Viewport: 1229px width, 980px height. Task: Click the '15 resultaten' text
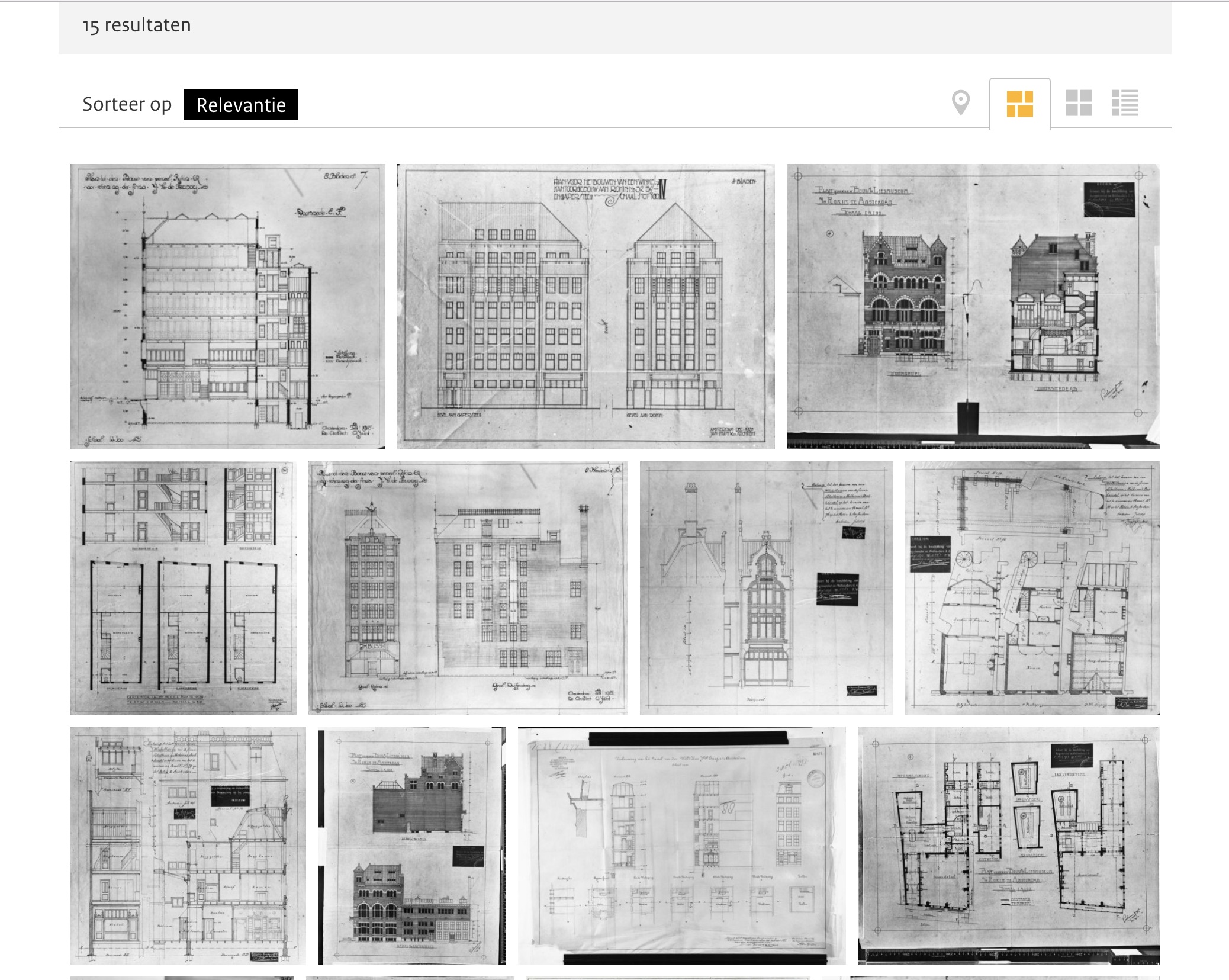(137, 25)
